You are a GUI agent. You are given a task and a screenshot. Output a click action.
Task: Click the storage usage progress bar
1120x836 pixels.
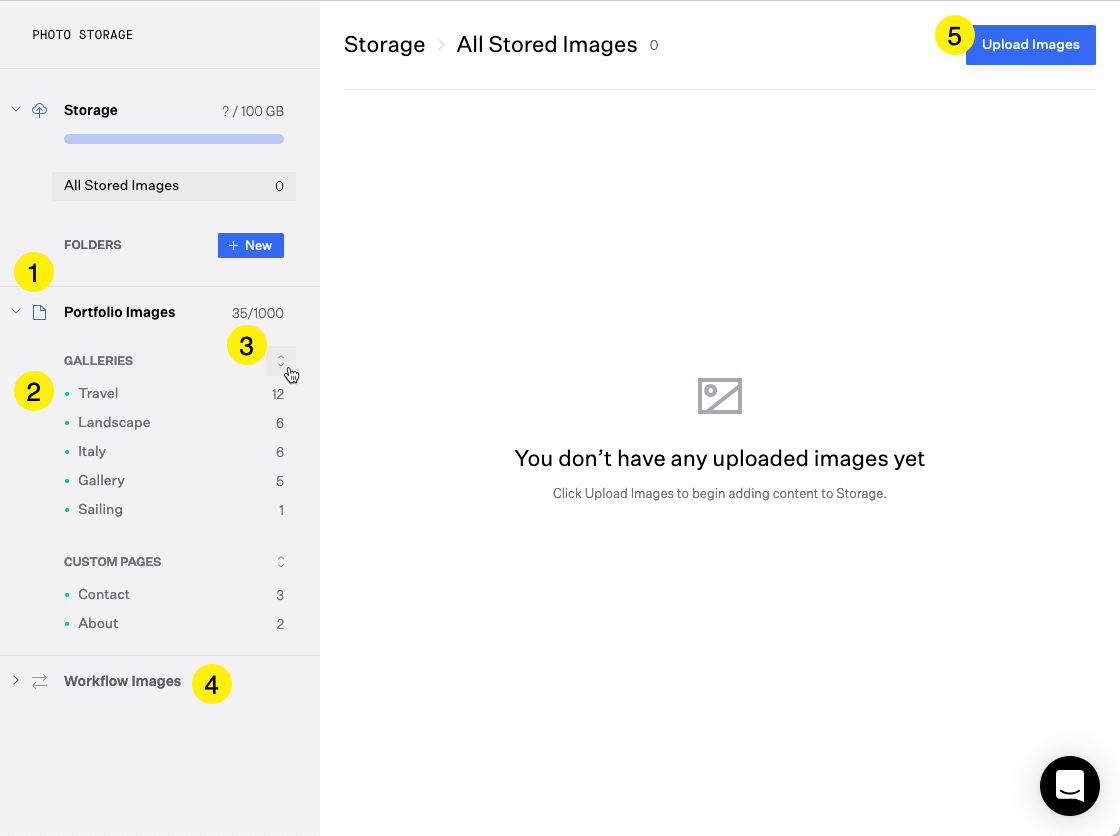click(173, 139)
